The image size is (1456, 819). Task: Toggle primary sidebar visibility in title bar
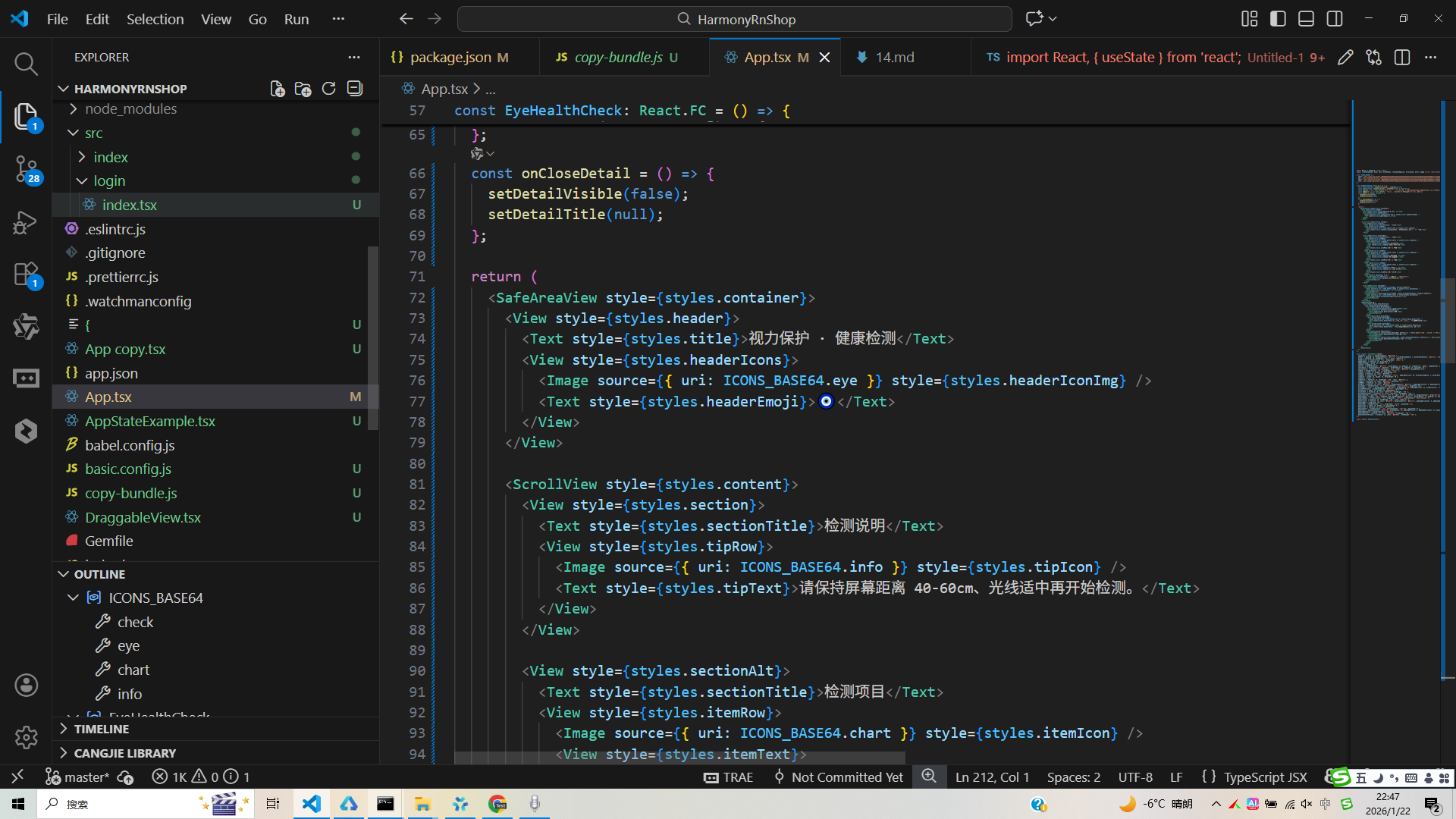(x=1278, y=19)
